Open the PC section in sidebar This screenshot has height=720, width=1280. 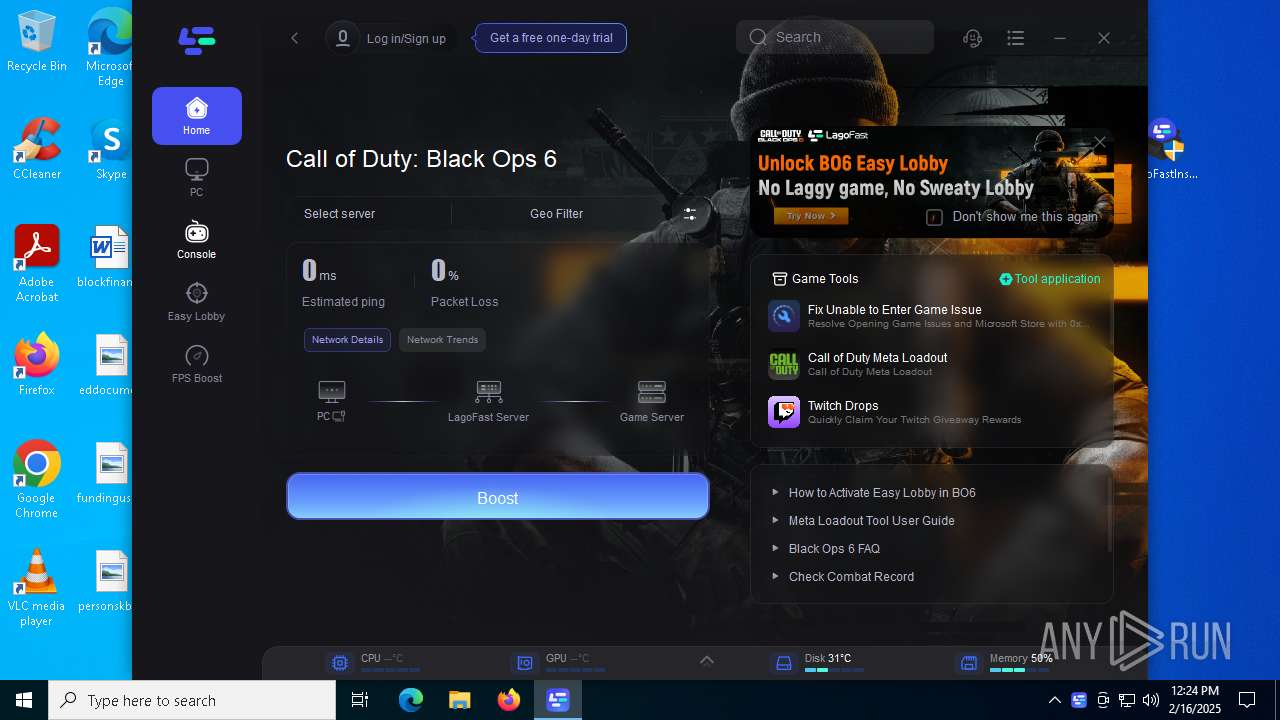pos(197,178)
